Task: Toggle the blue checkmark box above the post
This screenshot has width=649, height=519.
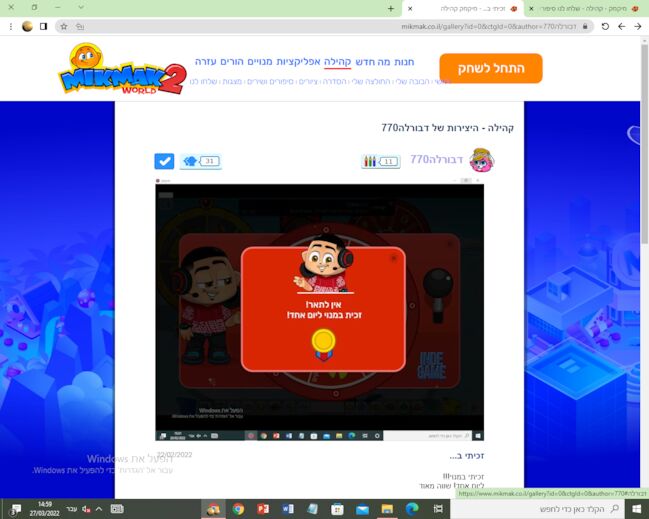Action: (x=164, y=161)
